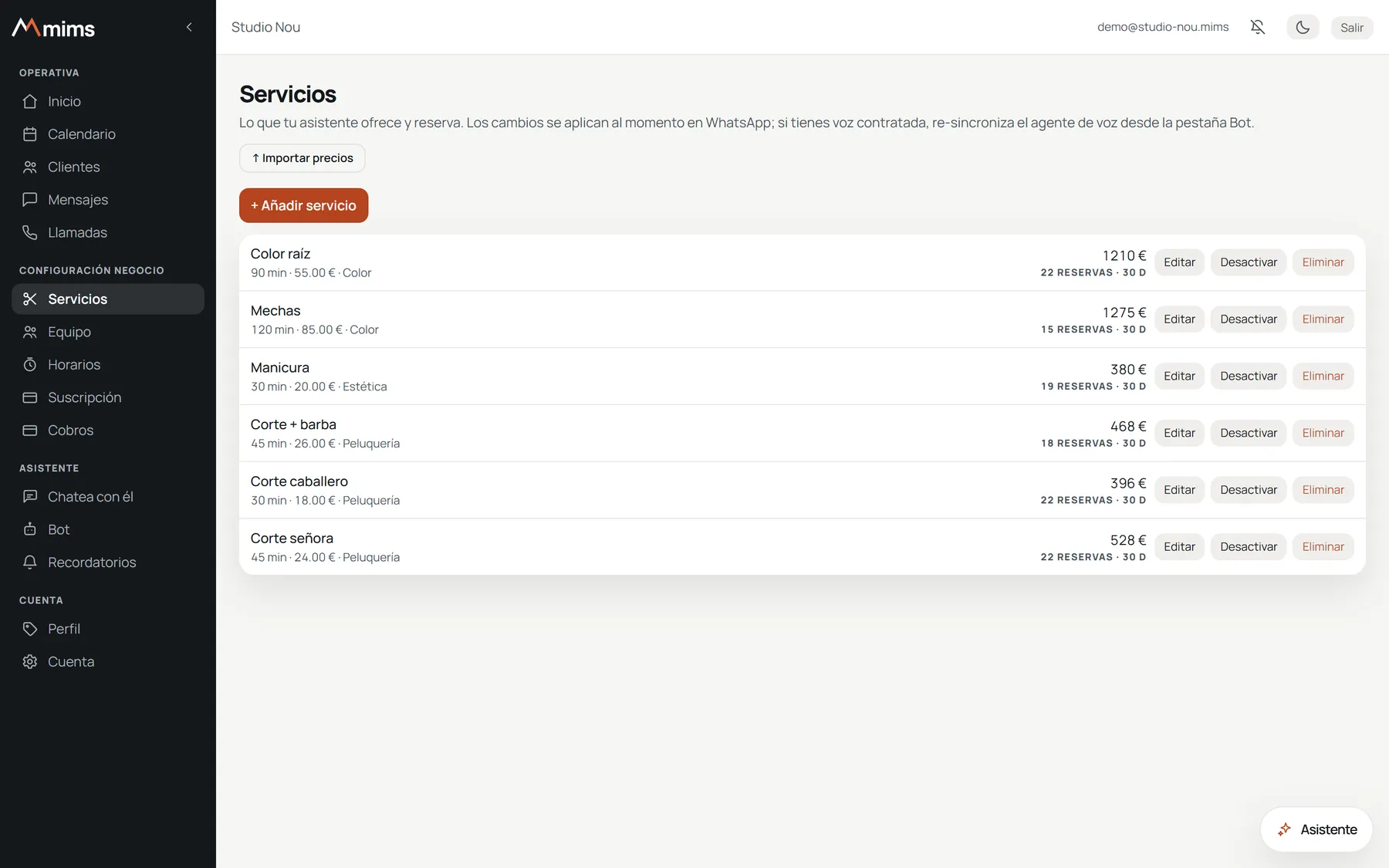Click the Horarios clock icon
This screenshot has width=1389, height=868.
pos(30,364)
